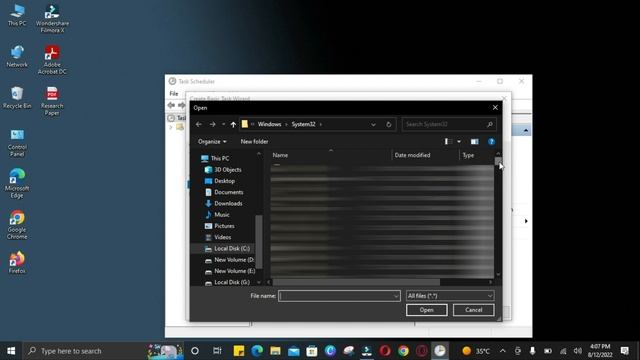
Task: Show hidden system tray icons
Action: [x=502, y=351]
